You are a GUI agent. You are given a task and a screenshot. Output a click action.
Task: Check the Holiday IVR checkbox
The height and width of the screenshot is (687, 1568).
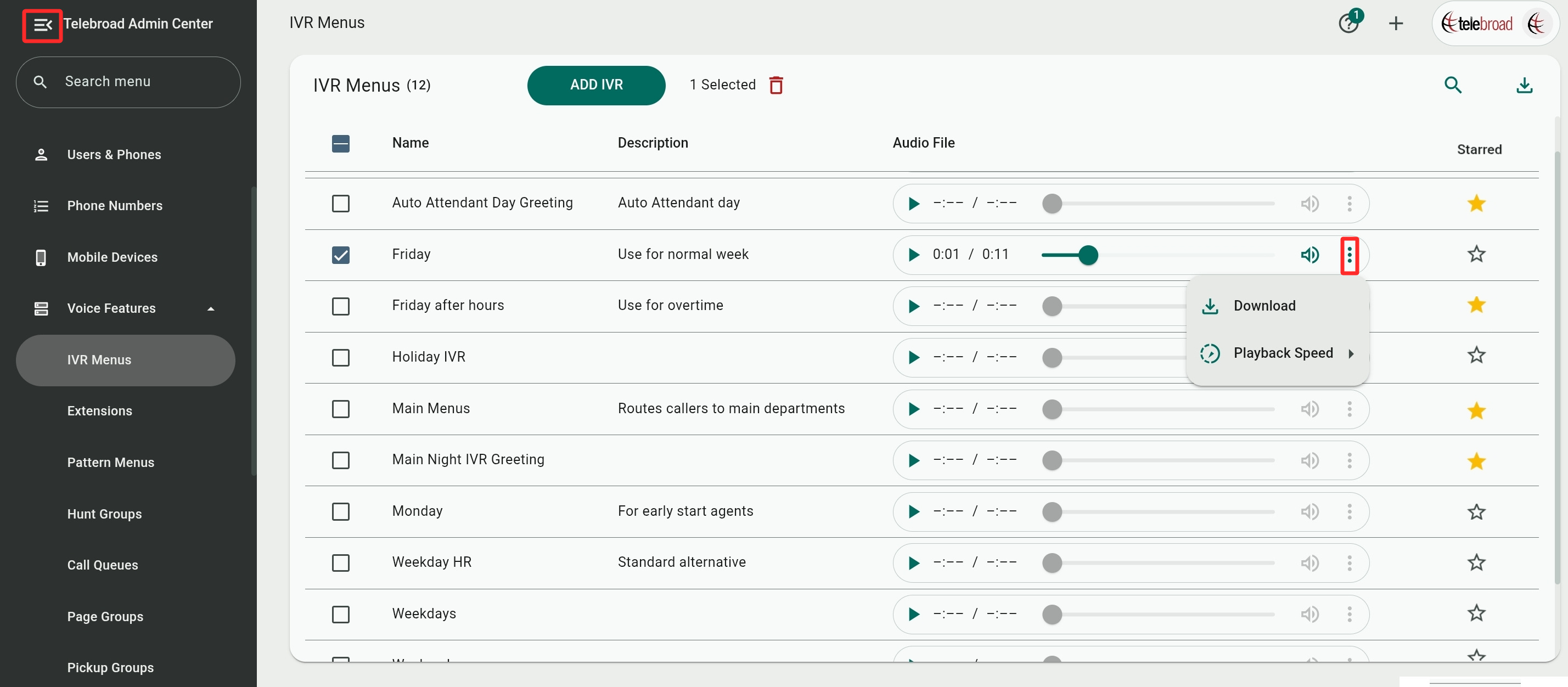[340, 357]
